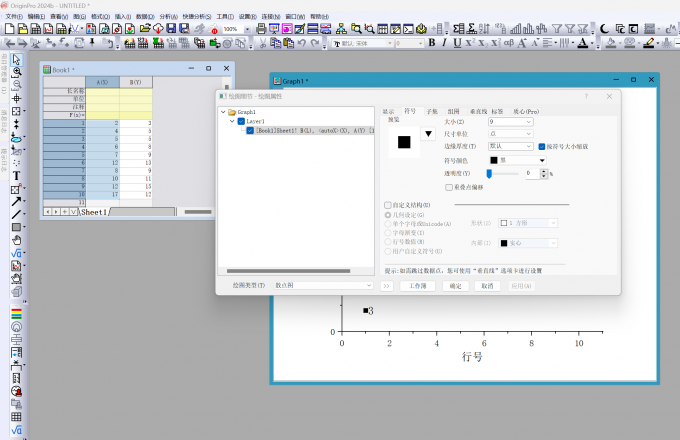Switch to the 显示 tab in plot details
The width and height of the screenshot is (680, 440).
click(x=388, y=111)
